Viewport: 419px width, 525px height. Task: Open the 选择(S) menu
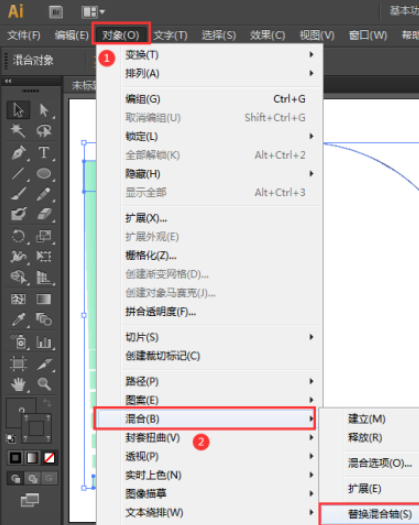(219, 35)
